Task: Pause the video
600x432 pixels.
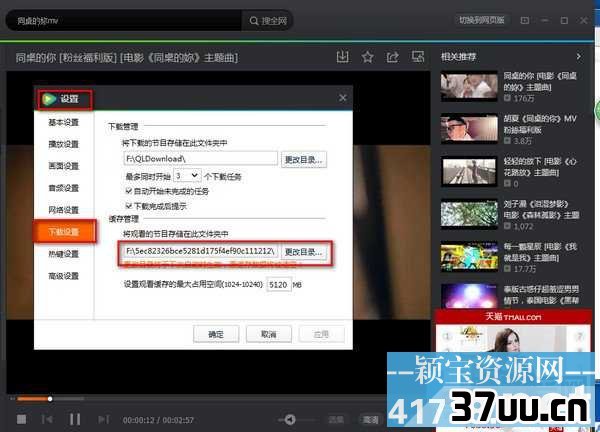Action: 75,419
